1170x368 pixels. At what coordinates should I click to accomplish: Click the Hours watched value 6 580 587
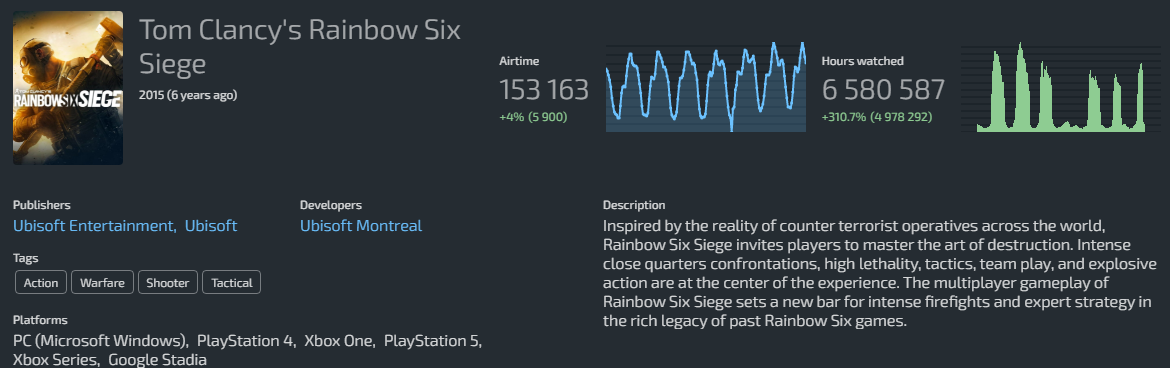(883, 90)
